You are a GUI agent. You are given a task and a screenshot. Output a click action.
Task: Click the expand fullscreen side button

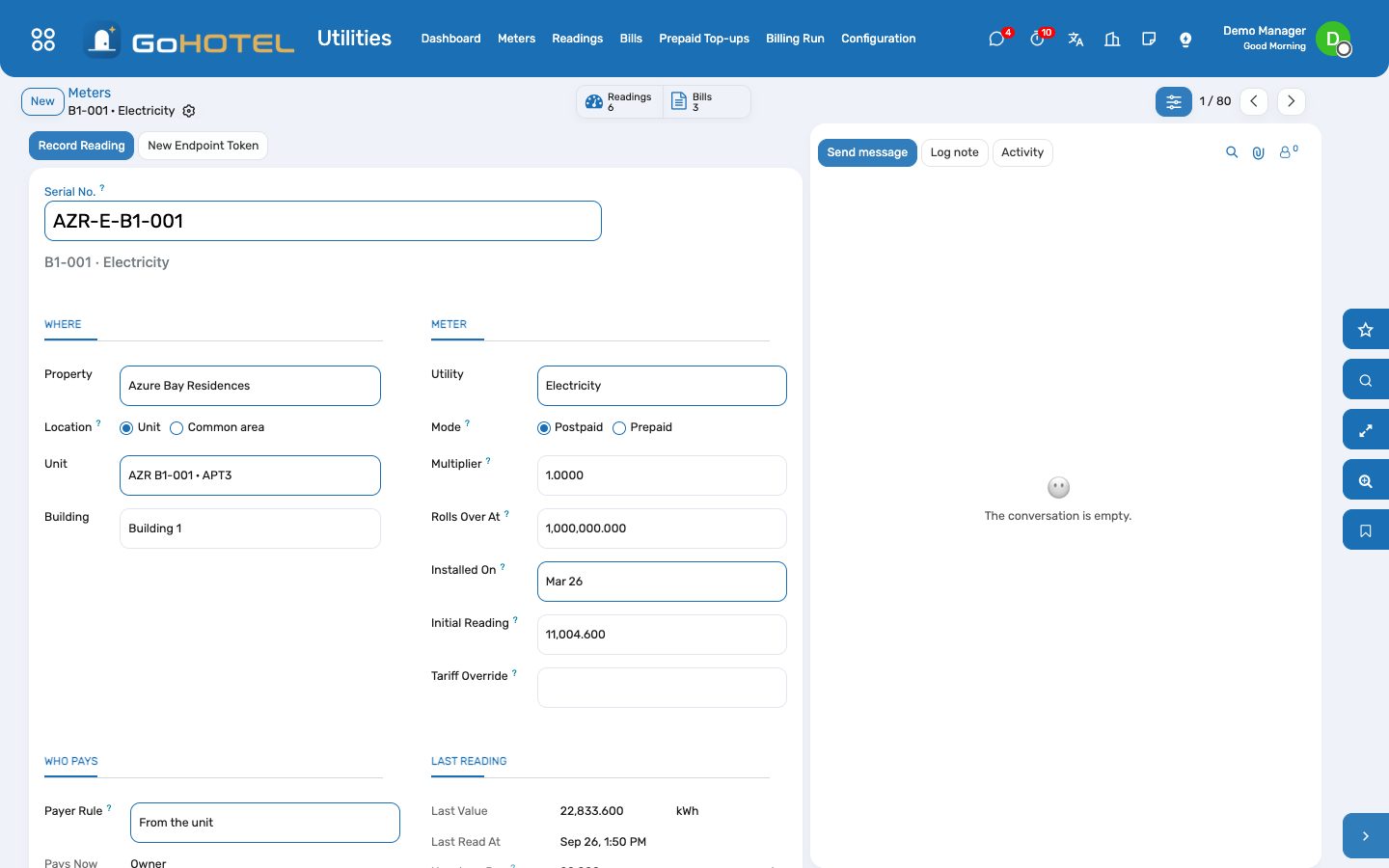coord(1366,430)
